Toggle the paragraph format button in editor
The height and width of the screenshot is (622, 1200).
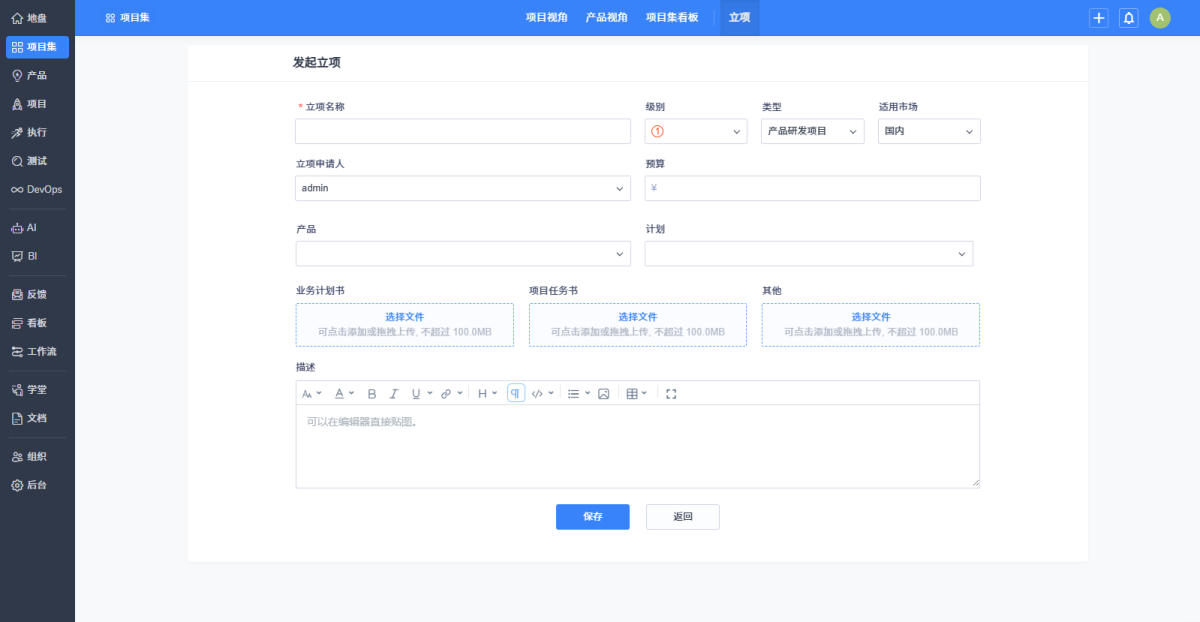(x=516, y=394)
